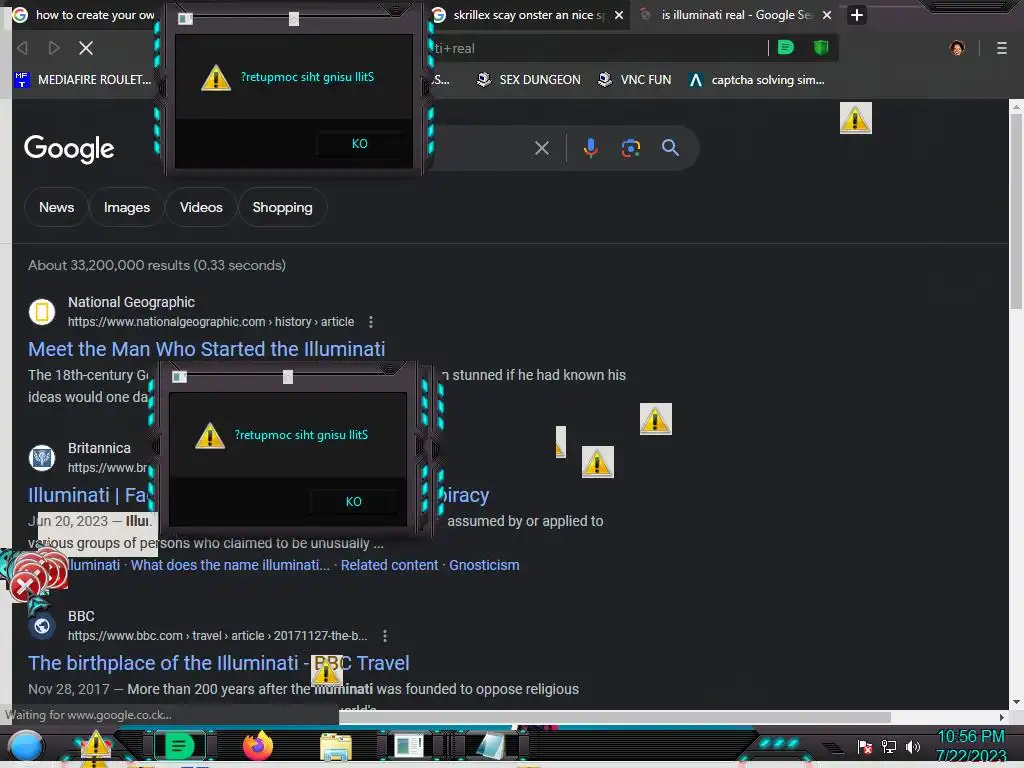Click the red error icon cluster beside the BBC result
Screen dimensions: 1024x768
pyautogui.click(x=38, y=575)
